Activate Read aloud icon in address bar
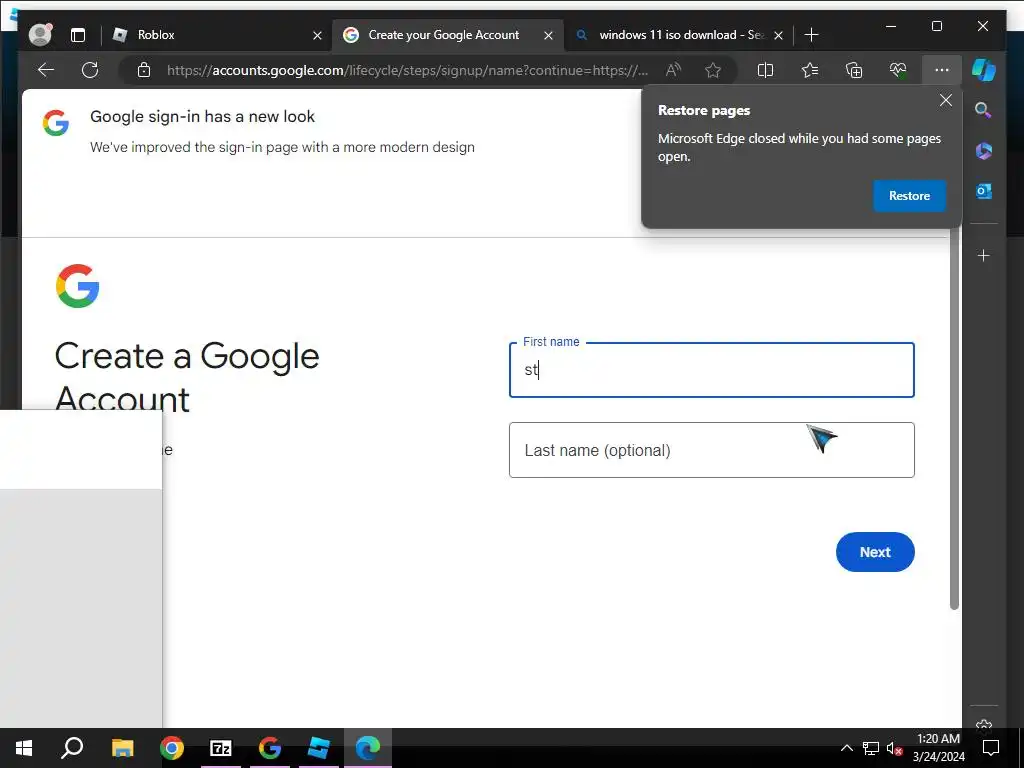 673,70
